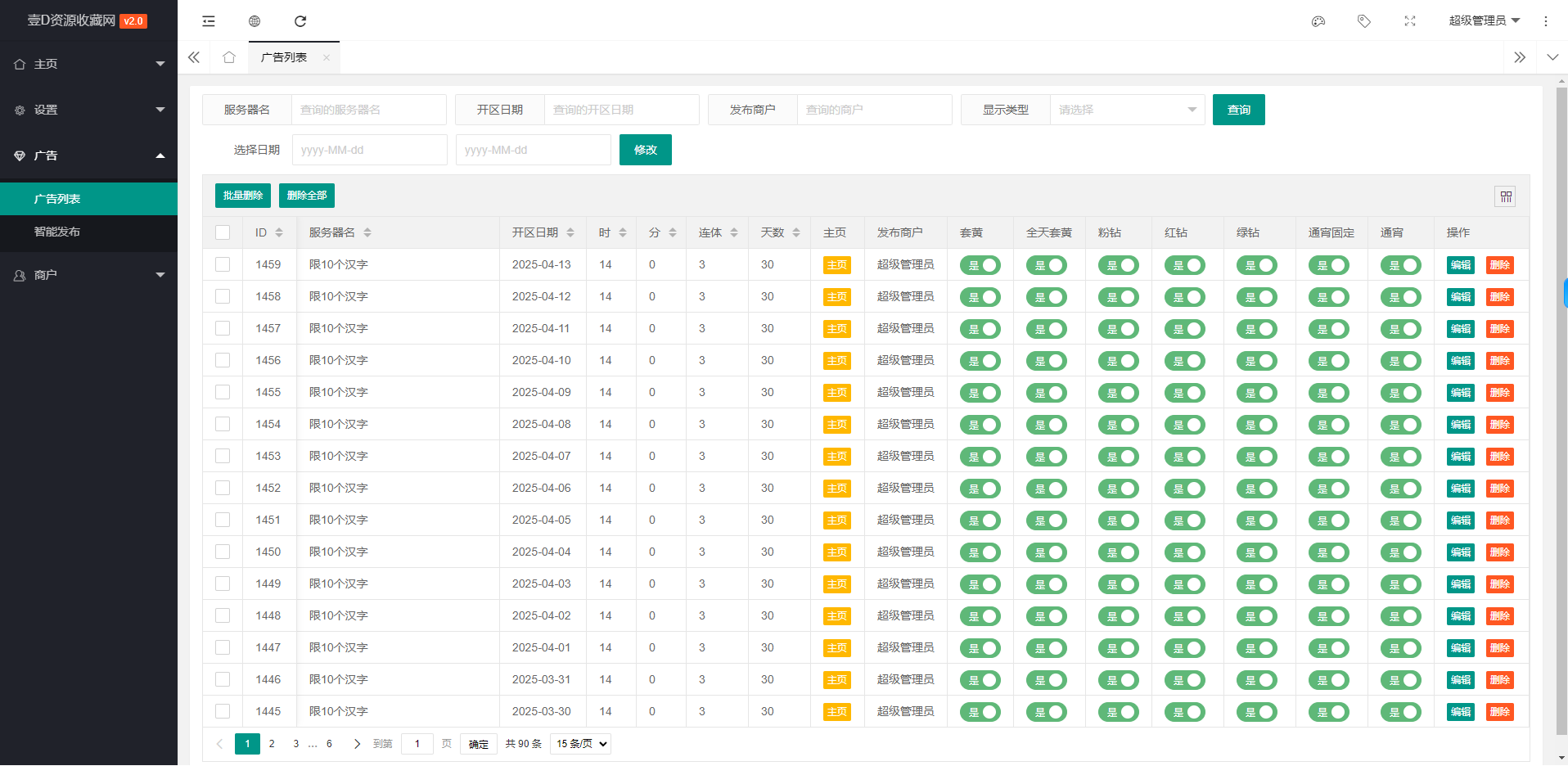
Task: Expand the 显示类型 dropdown
Action: [x=1128, y=109]
